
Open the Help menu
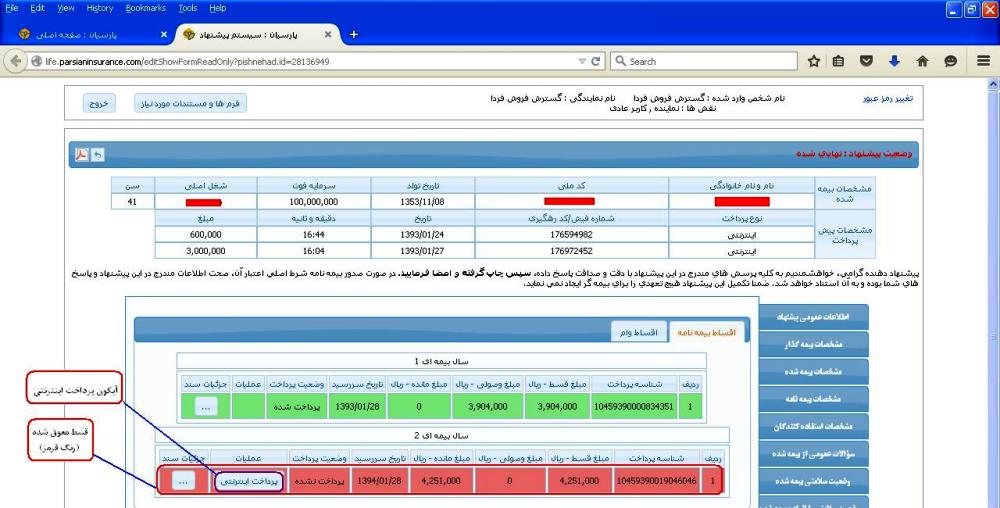[217, 8]
